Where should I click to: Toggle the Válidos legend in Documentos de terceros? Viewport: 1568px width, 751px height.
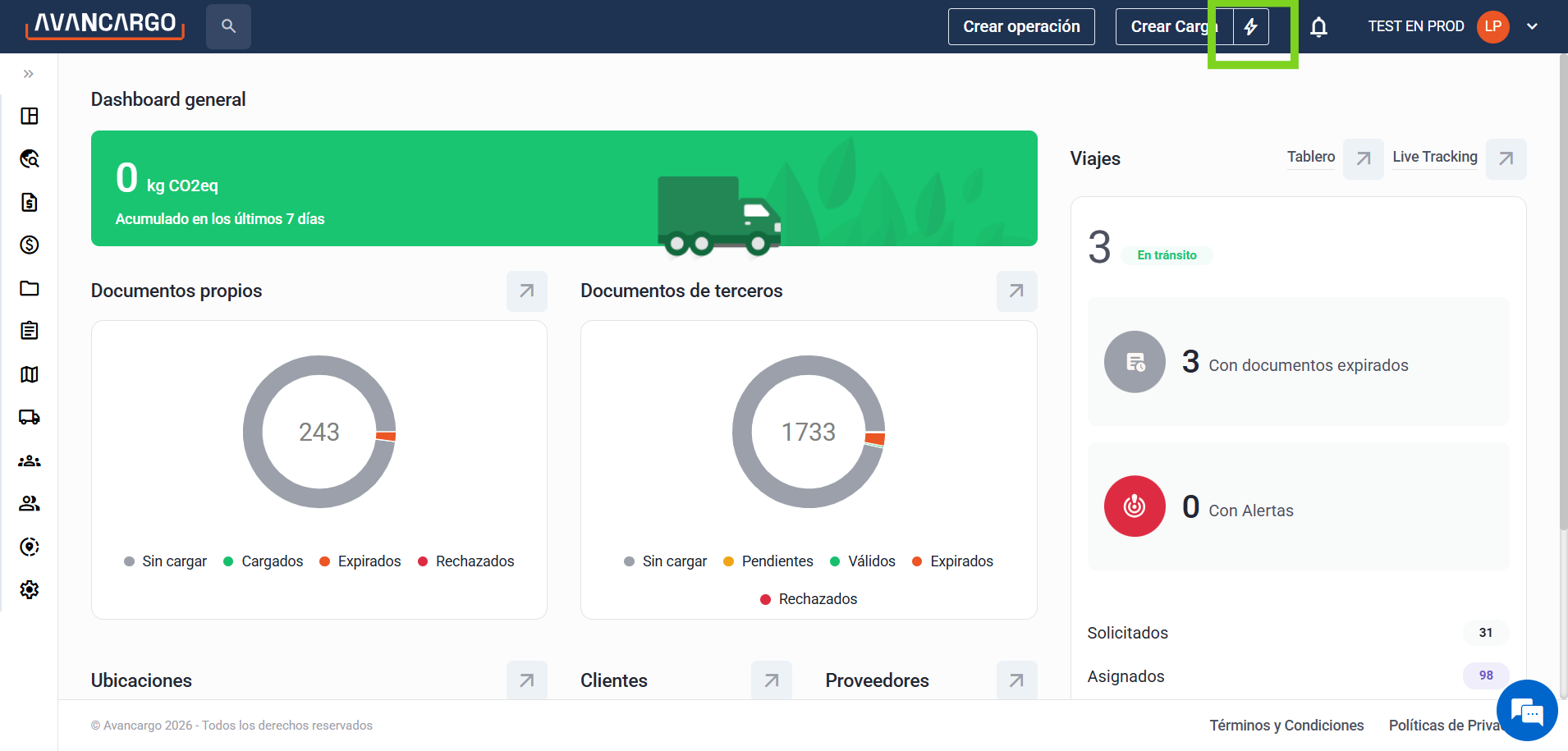coord(863,561)
